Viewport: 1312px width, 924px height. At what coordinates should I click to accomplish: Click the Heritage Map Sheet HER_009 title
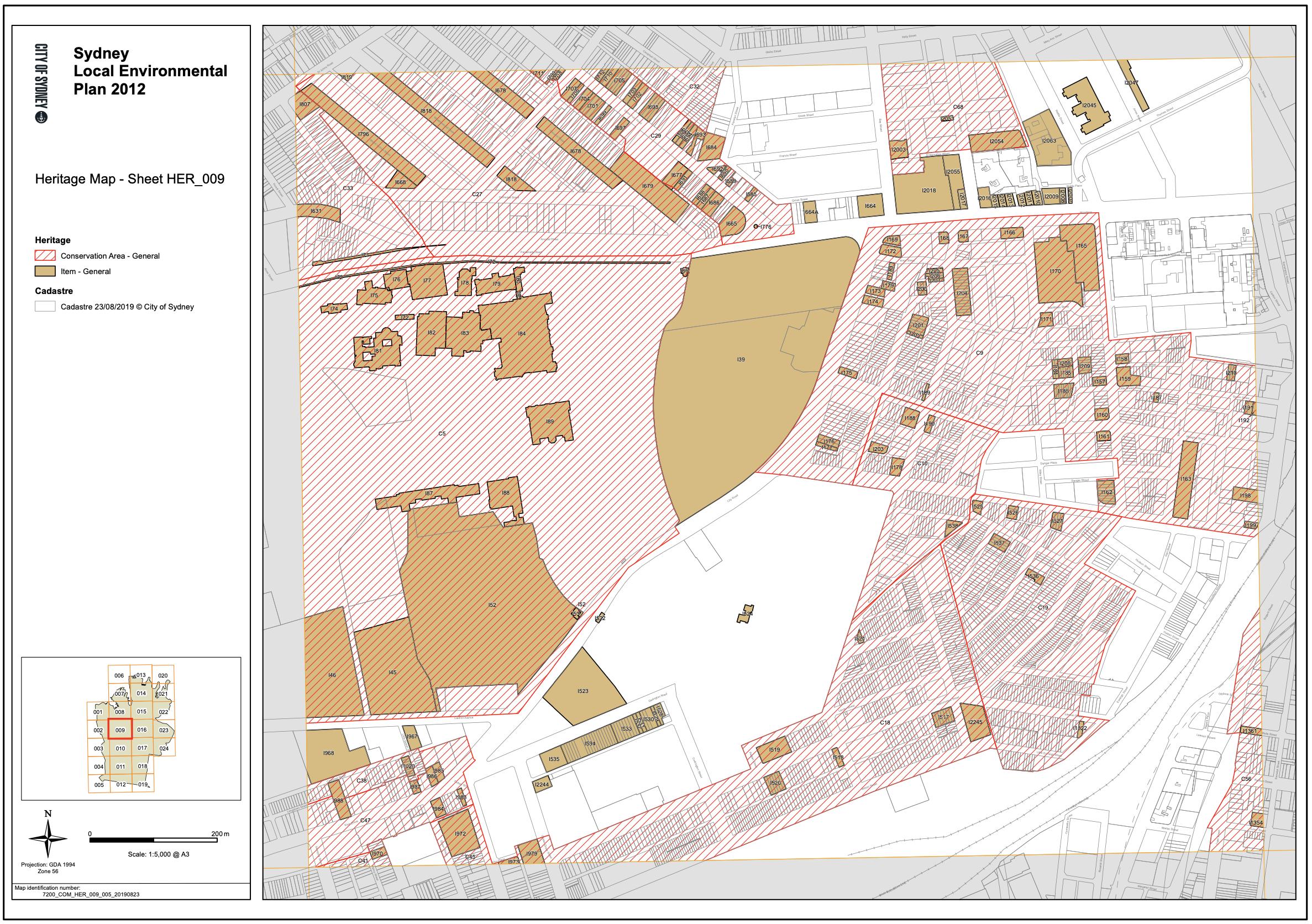[x=130, y=179]
